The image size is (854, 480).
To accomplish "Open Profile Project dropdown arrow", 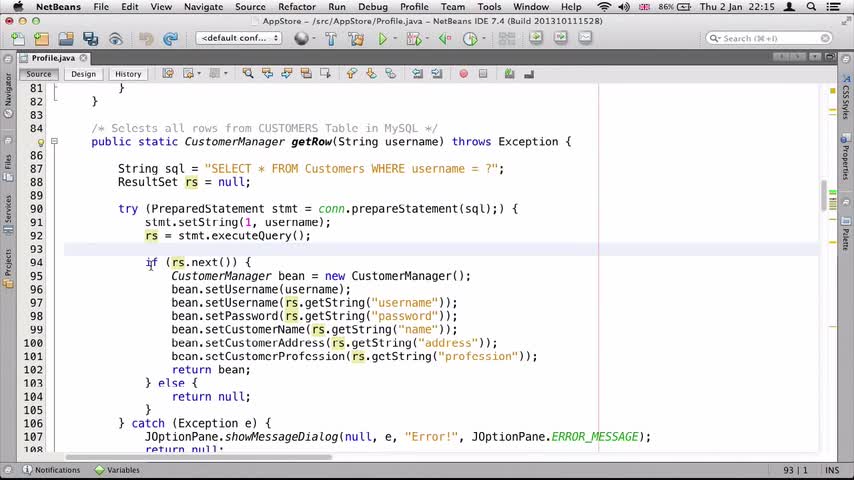I will [483, 39].
